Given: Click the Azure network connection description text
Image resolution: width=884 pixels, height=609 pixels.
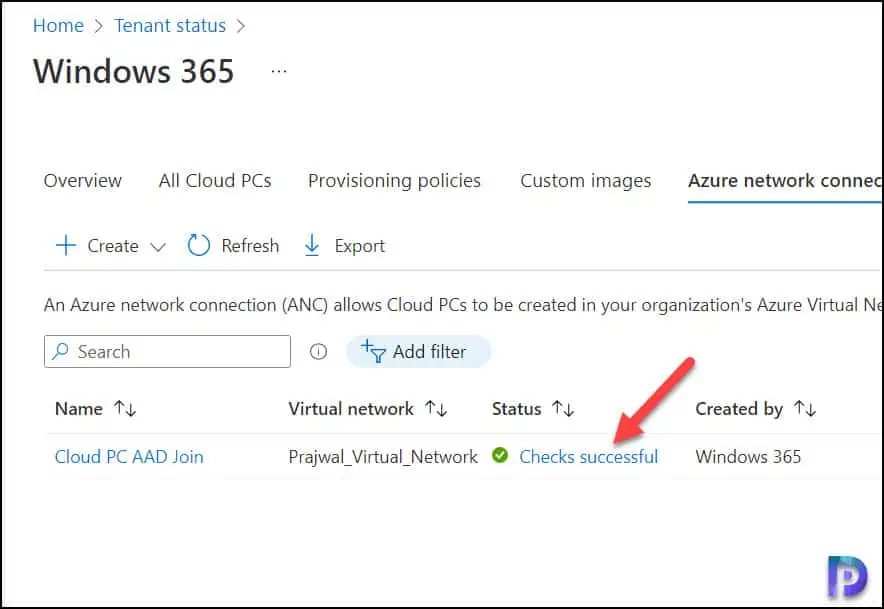Looking at the screenshot, I should (x=463, y=304).
